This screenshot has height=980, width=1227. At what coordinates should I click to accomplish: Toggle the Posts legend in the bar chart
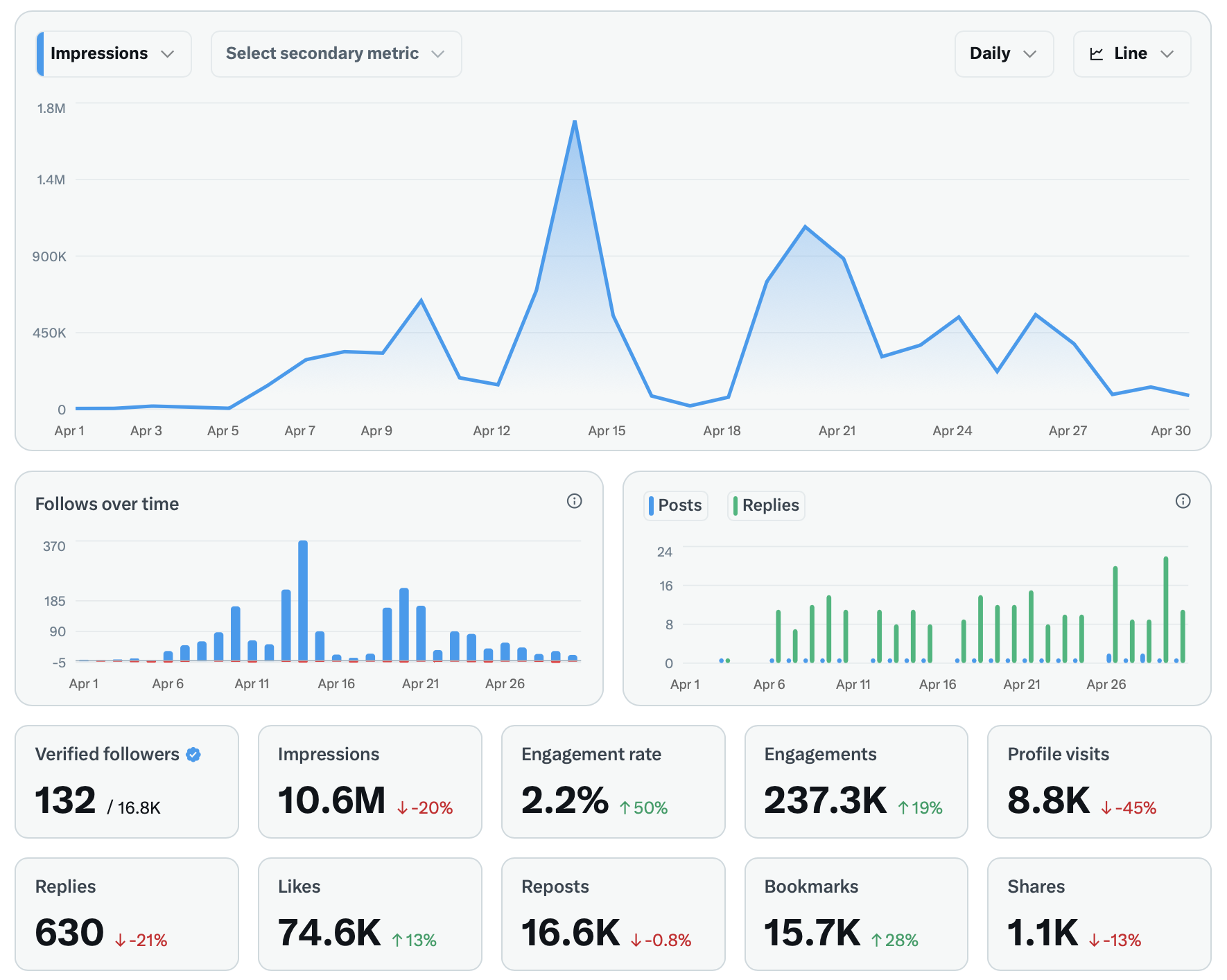[675, 505]
